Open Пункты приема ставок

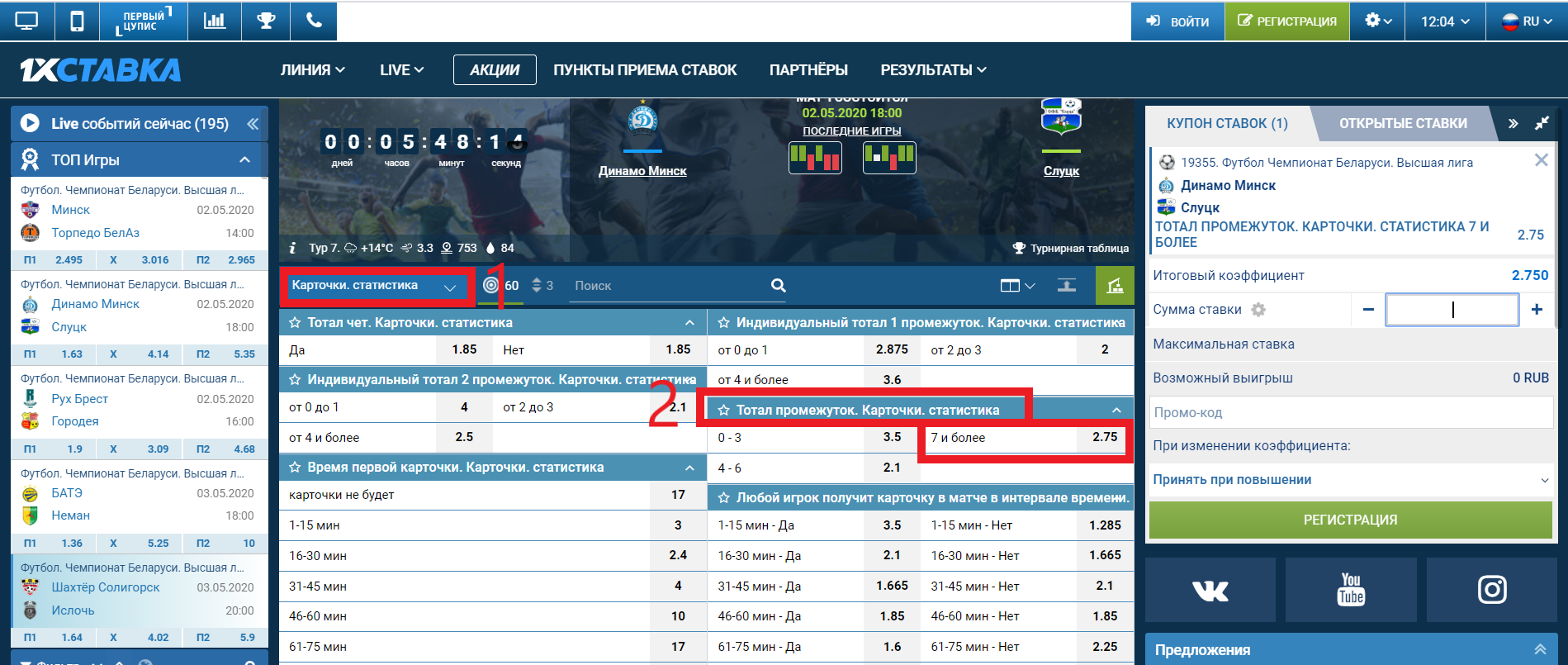[x=645, y=70]
